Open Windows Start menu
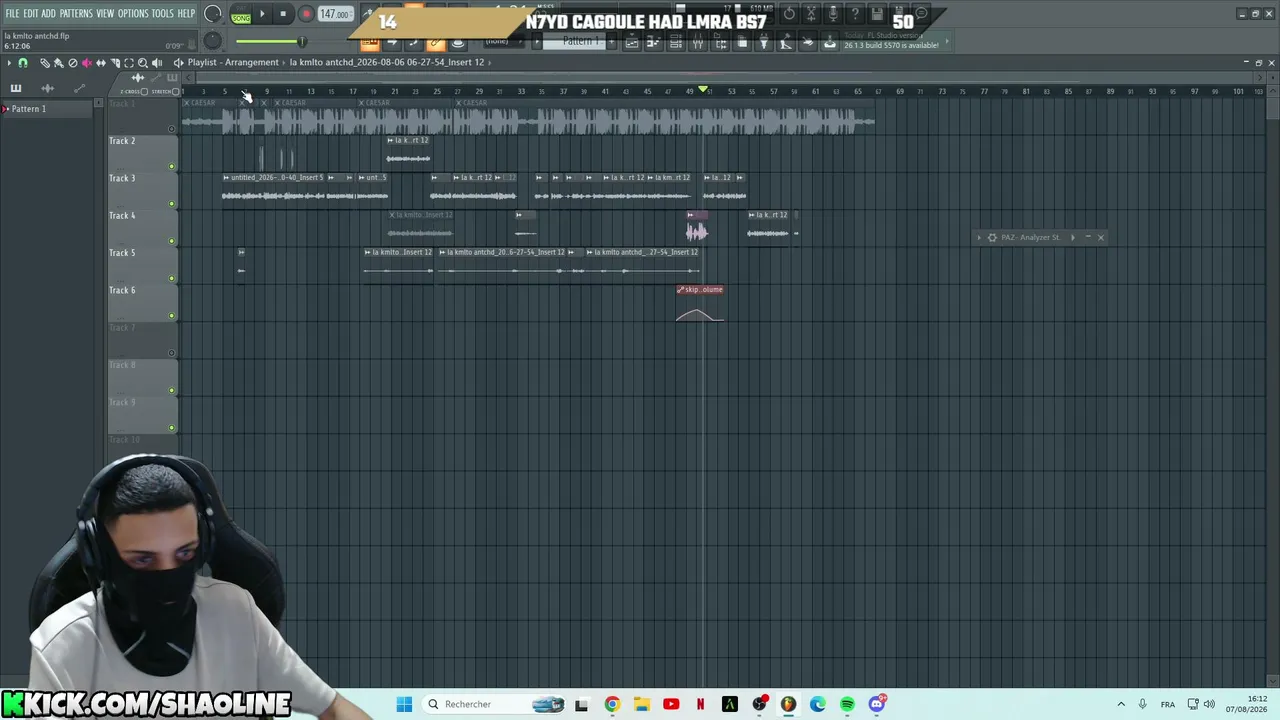This screenshot has height=720, width=1280. (x=404, y=704)
